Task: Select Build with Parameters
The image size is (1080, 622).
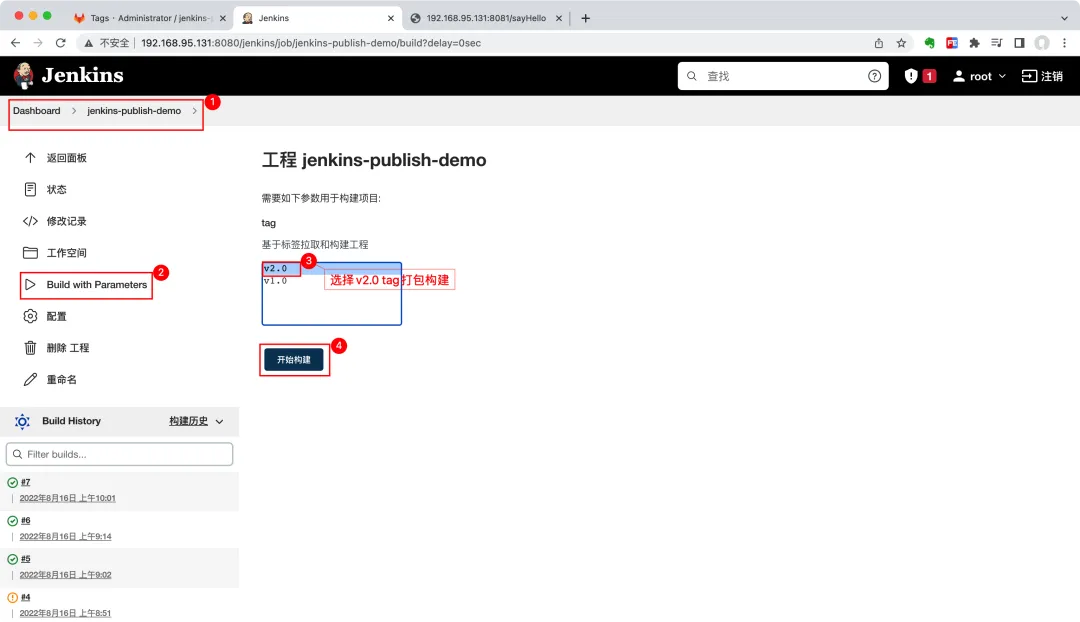Action: (x=97, y=284)
